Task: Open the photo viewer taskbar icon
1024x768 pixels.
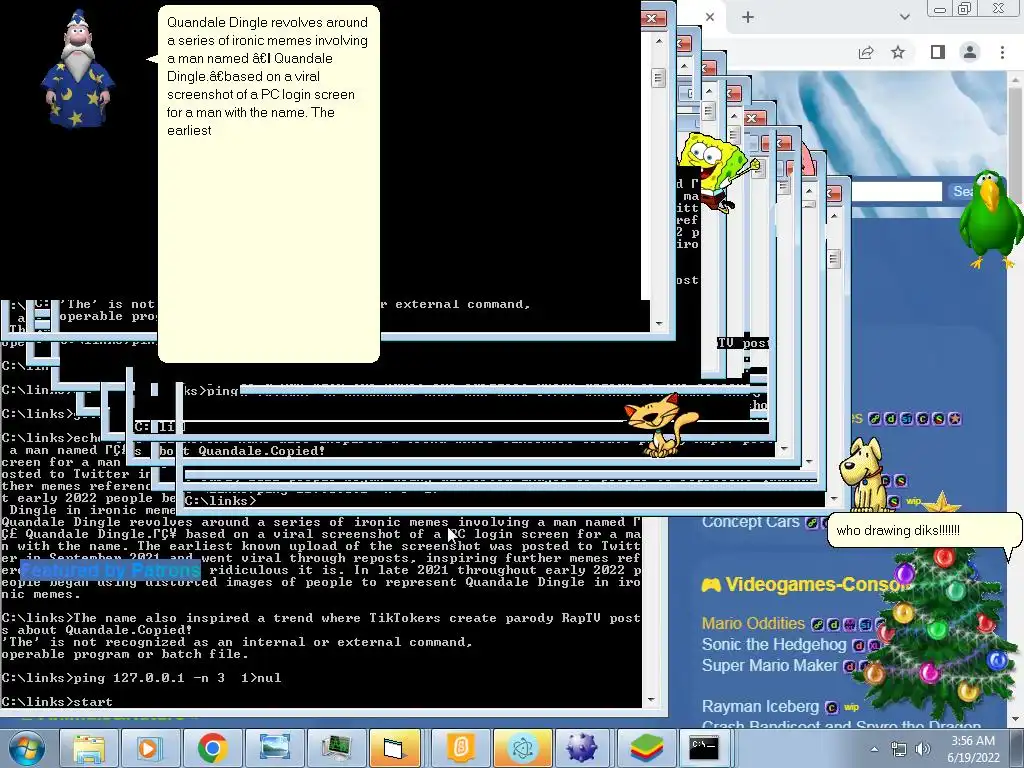Action: click(274, 748)
